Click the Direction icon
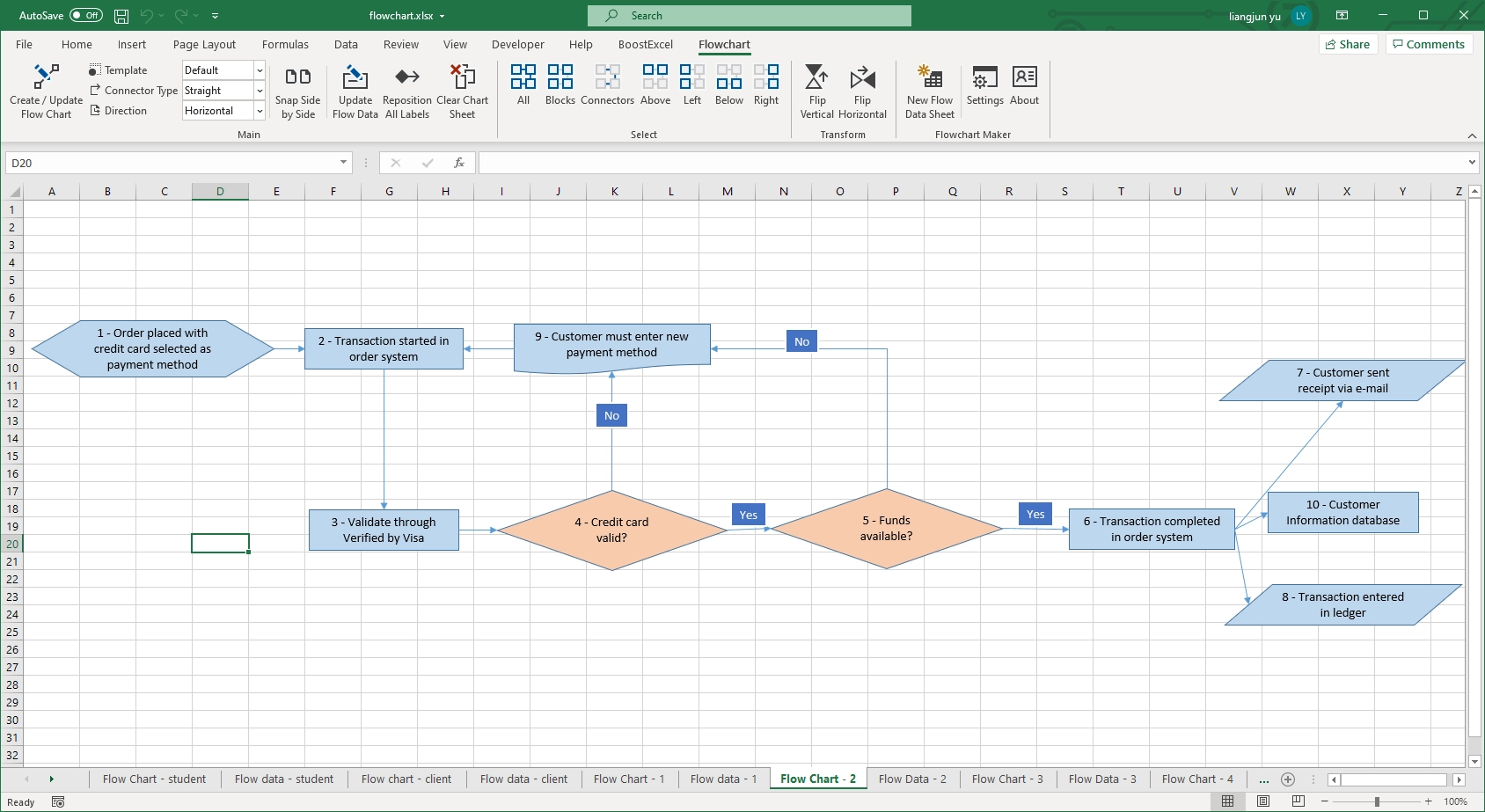The width and height of the screenshot is (1485, 812). [95, 111]
